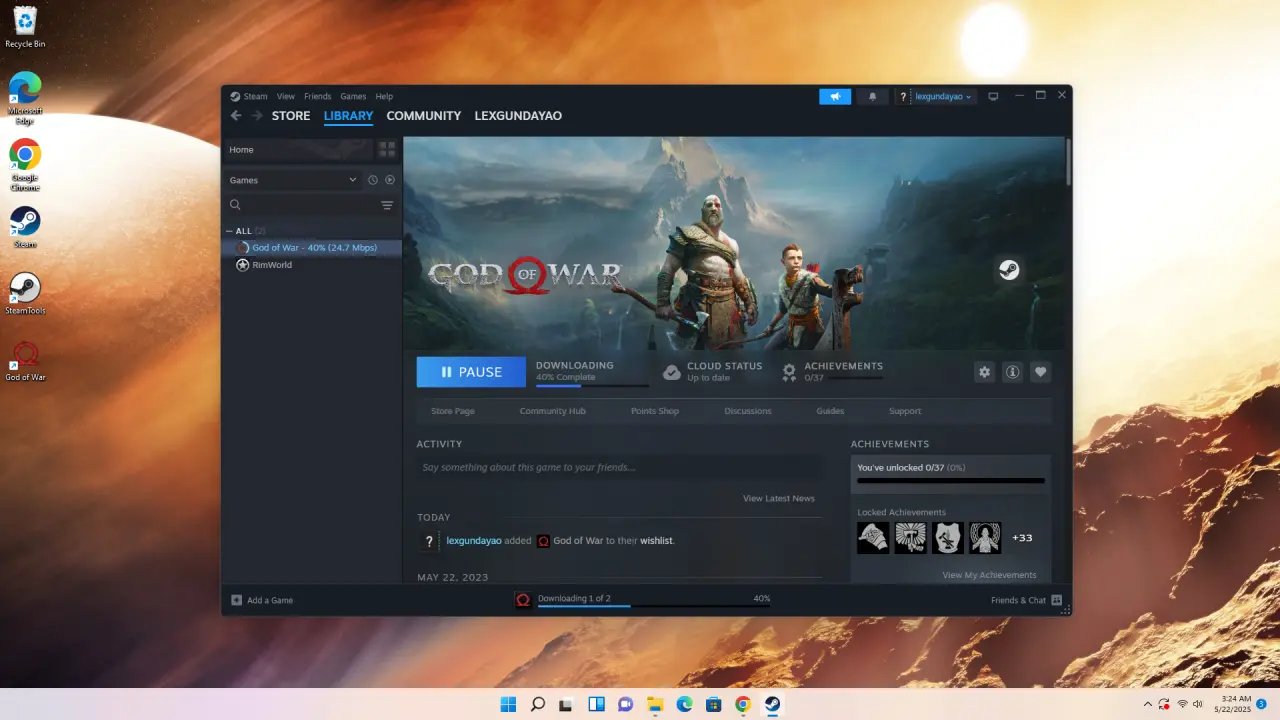Click View Latest News
This screenshot has width=1280, height=720.
coord(779,498)
